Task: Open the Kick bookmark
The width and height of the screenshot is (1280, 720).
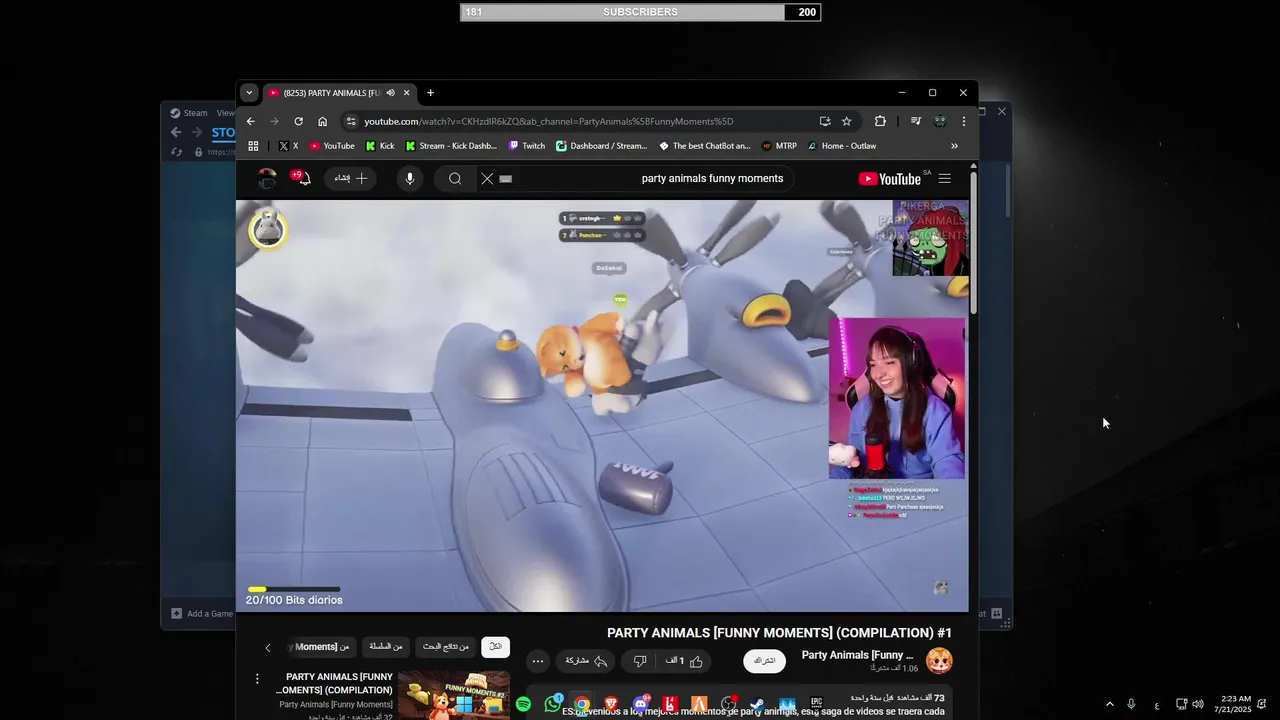Action: point(380,146)
